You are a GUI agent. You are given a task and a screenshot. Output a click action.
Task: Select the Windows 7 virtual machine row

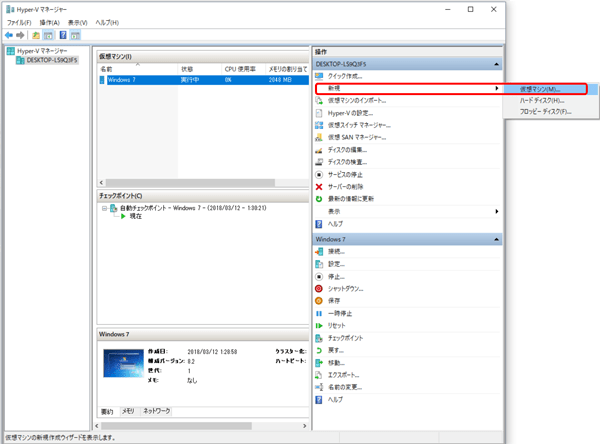coord(204,80)
